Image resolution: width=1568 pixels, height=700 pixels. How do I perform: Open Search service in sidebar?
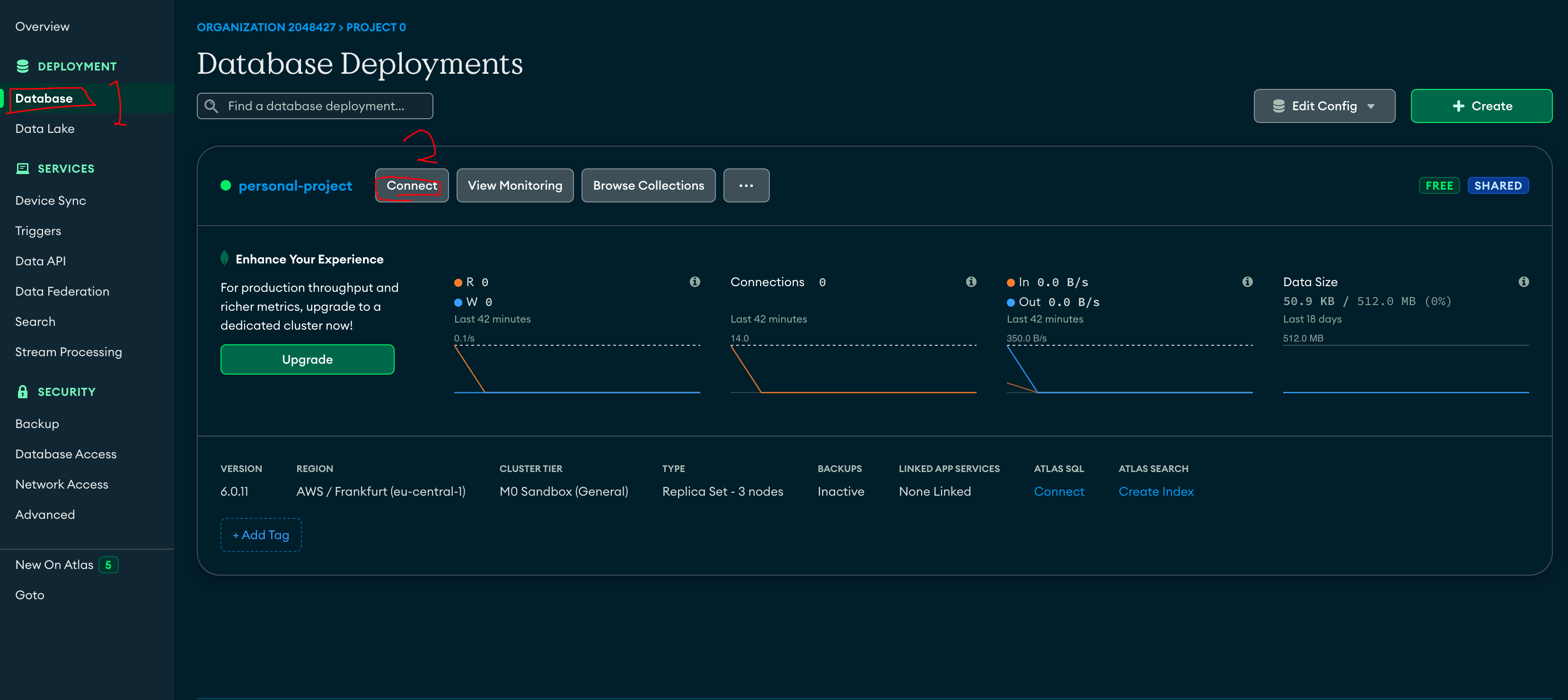(x=35, y=322)
